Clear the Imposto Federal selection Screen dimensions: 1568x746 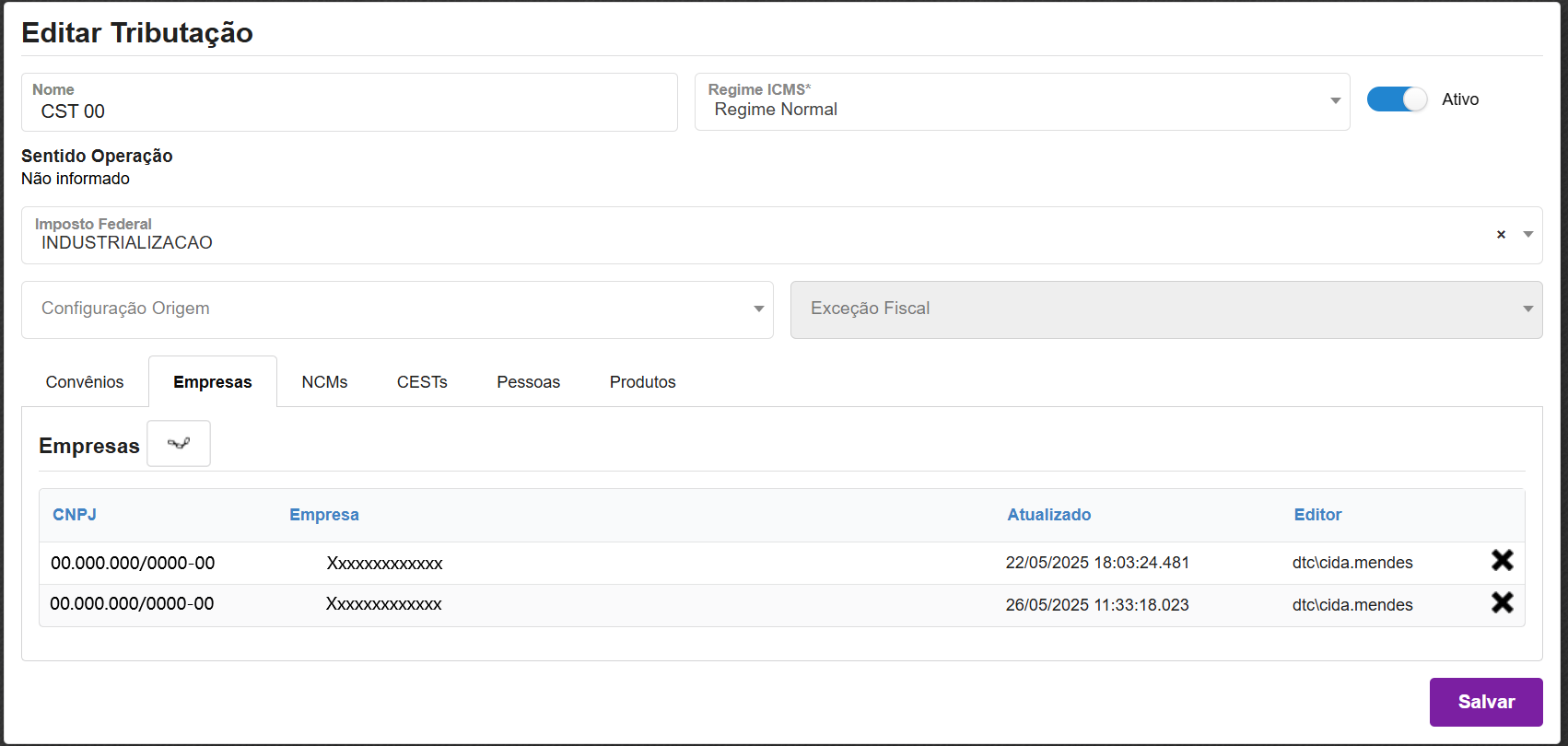(1501, 235)
